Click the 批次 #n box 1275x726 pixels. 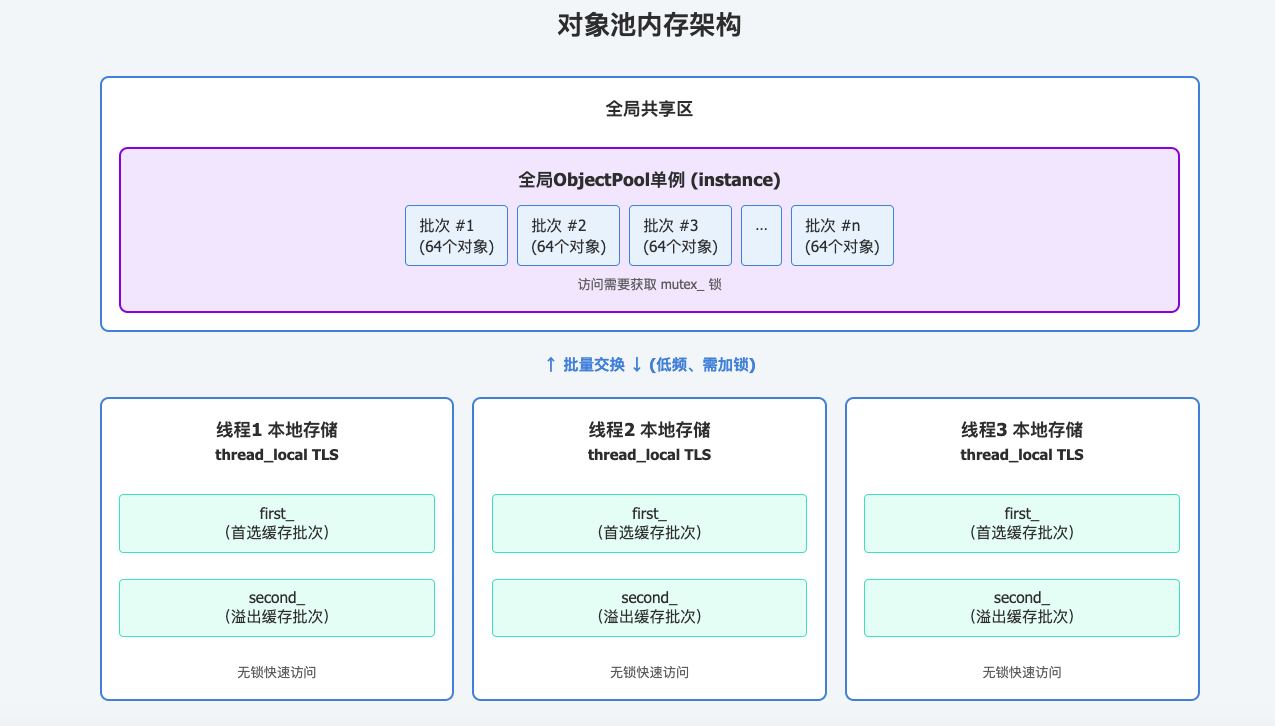click(x=842, y=236)
